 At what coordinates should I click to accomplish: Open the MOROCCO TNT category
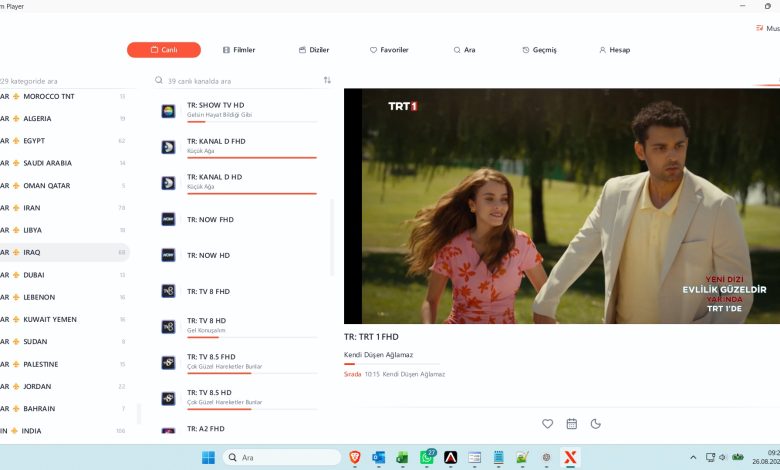pyautogui.click(x=64, y=96)
